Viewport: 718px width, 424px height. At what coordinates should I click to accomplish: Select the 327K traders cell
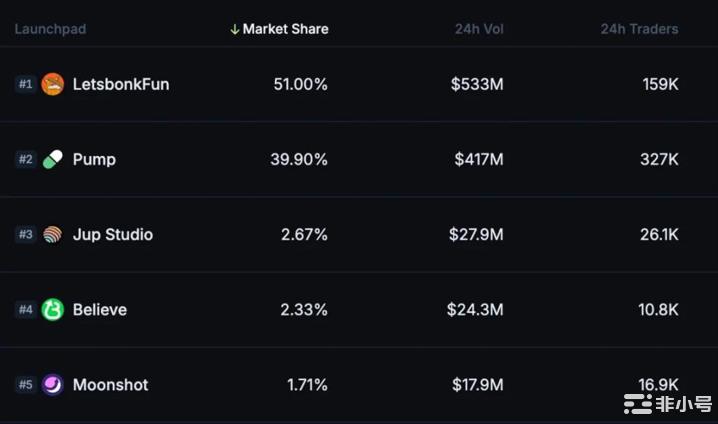point(659,159)
